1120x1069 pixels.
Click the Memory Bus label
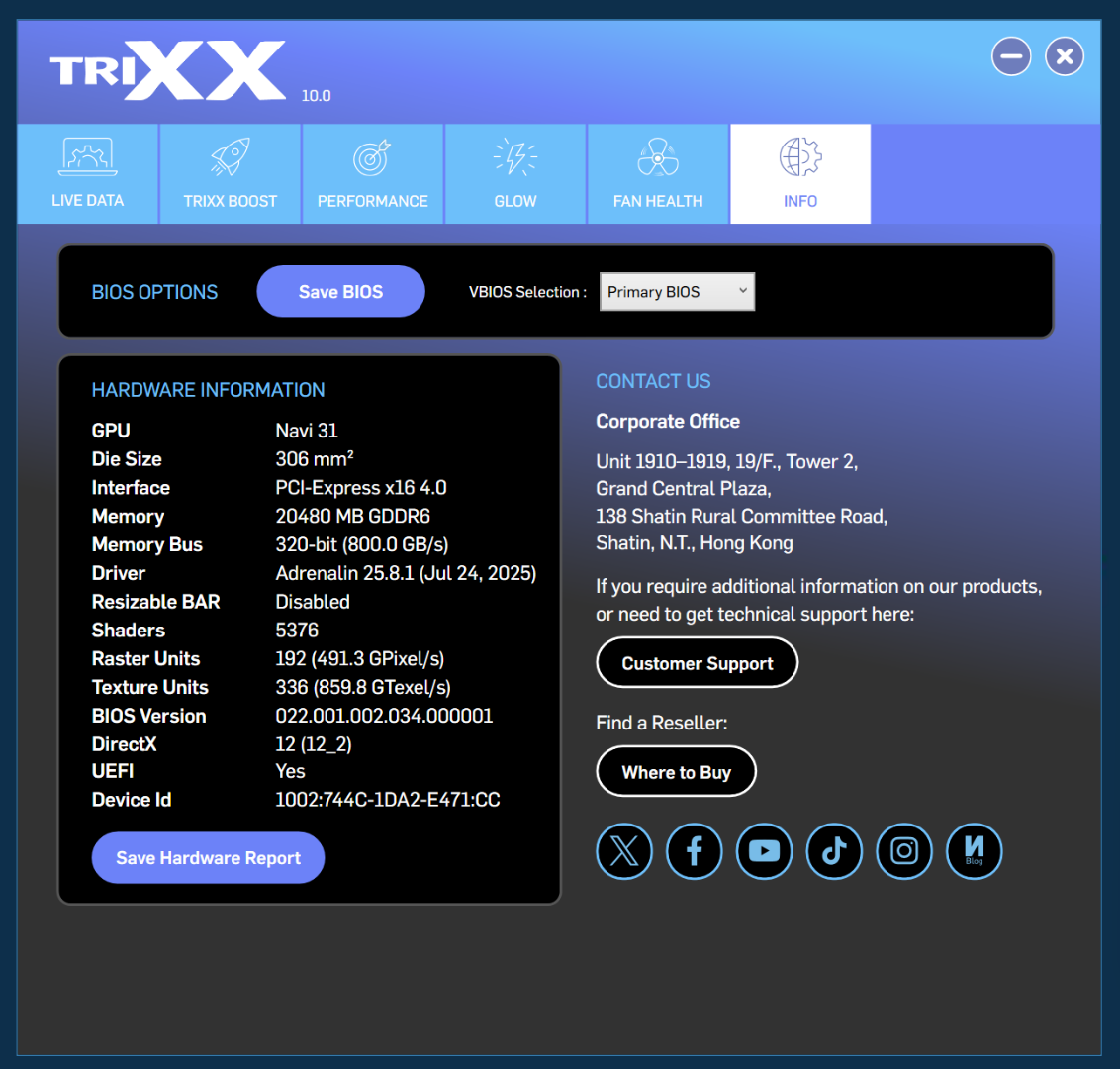[147, 544]
